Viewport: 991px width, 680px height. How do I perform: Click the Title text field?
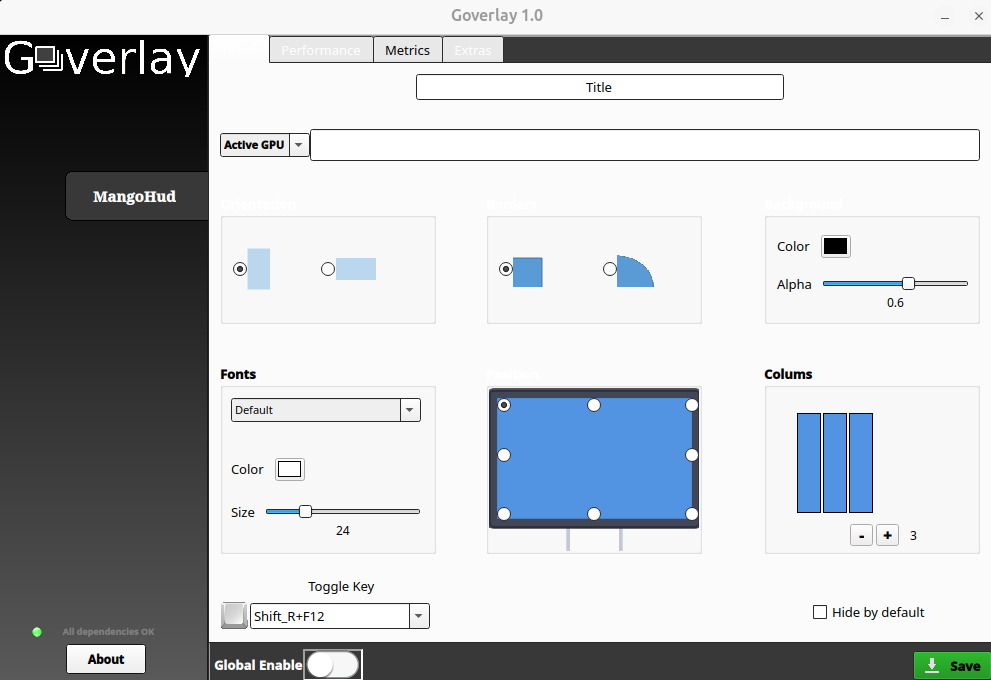[599, 87]
